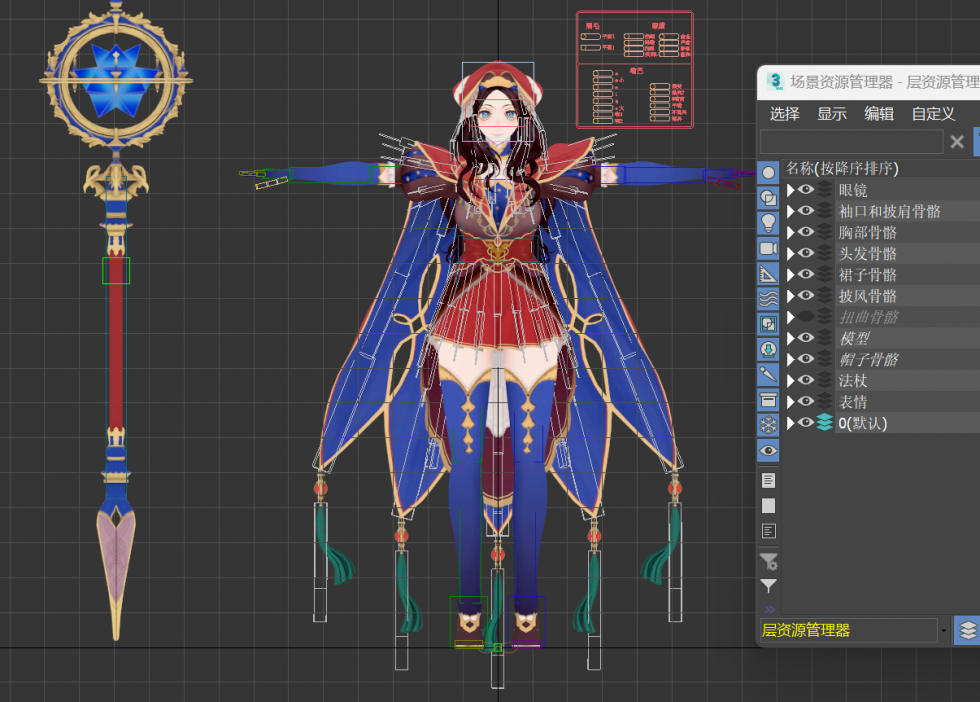
Task: Expand the 法杖 layer node
Action: click(790, 381)
